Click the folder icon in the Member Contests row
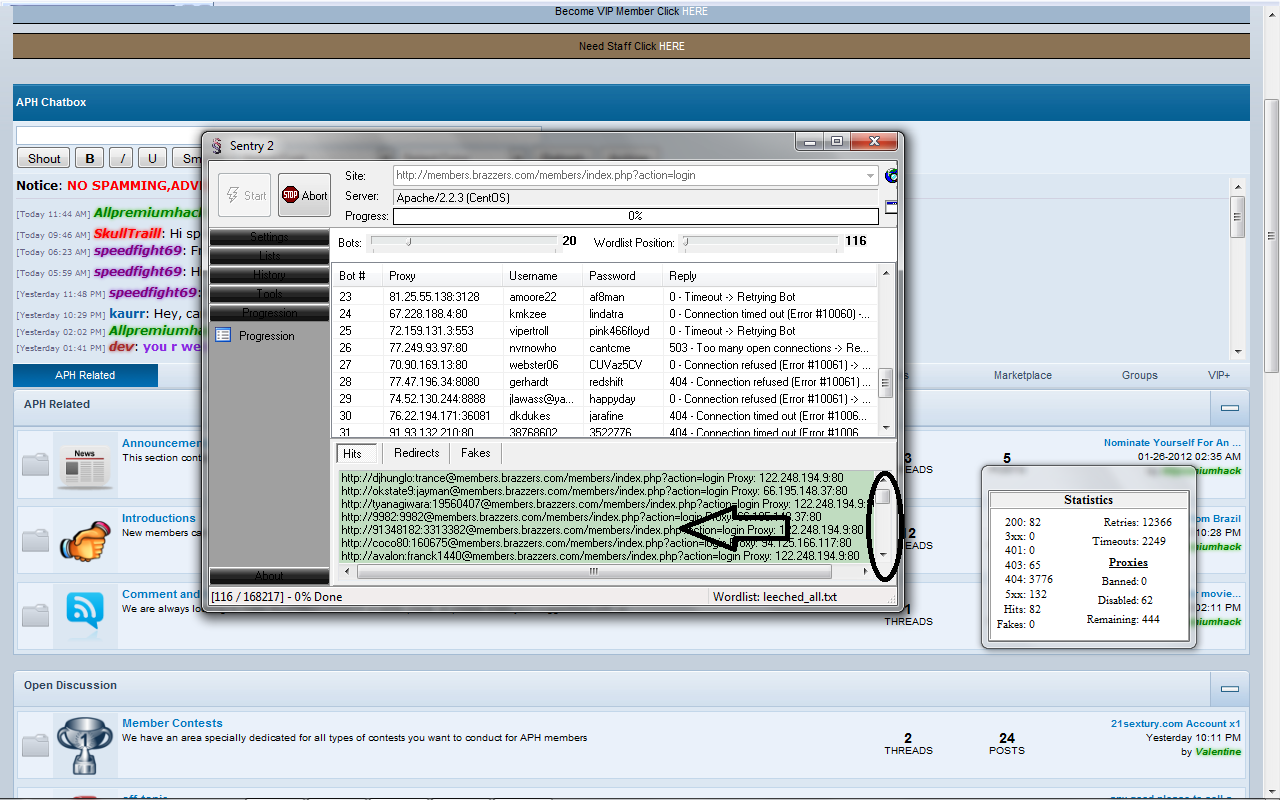This screenshot has width=1280, height=800. 36,745
